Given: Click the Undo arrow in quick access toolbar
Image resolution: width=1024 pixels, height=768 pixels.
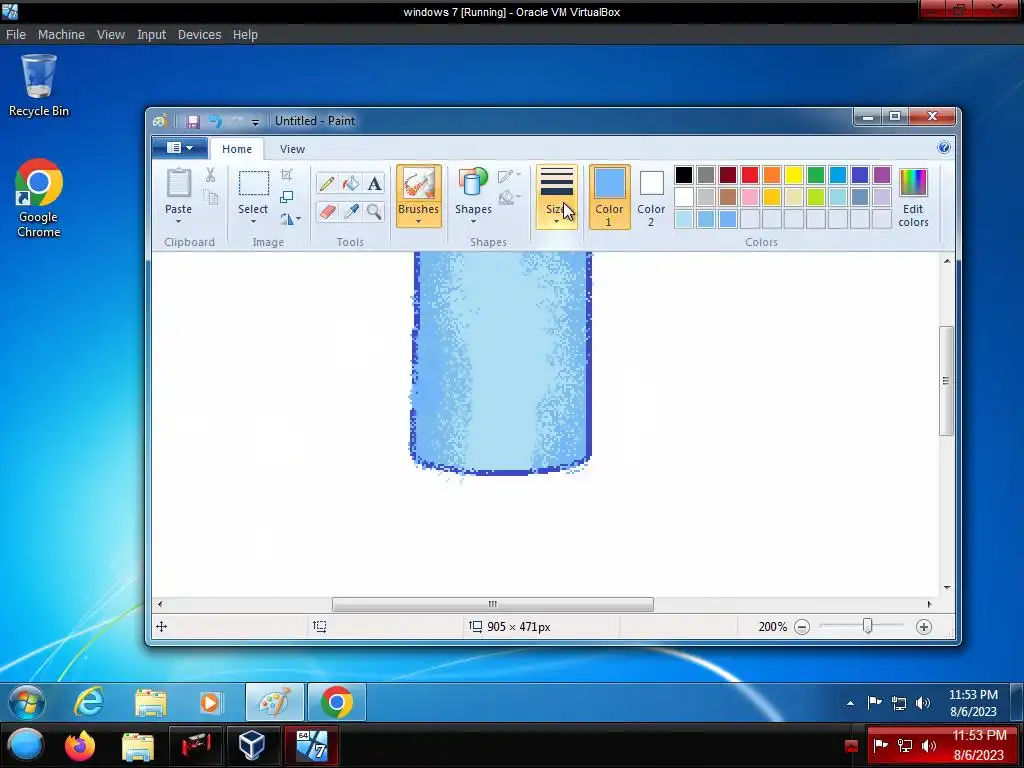Looking at the screenshot, I should [215, 121].
